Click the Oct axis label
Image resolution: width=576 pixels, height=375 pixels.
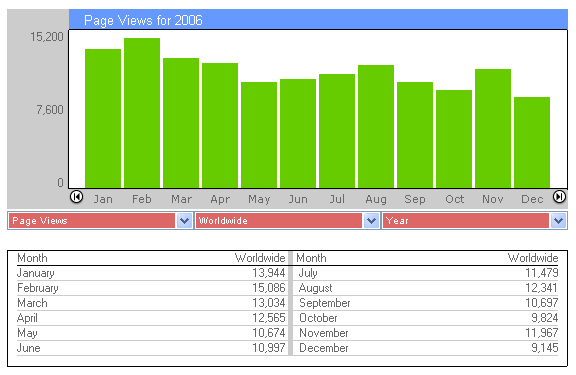click(455, 199)
